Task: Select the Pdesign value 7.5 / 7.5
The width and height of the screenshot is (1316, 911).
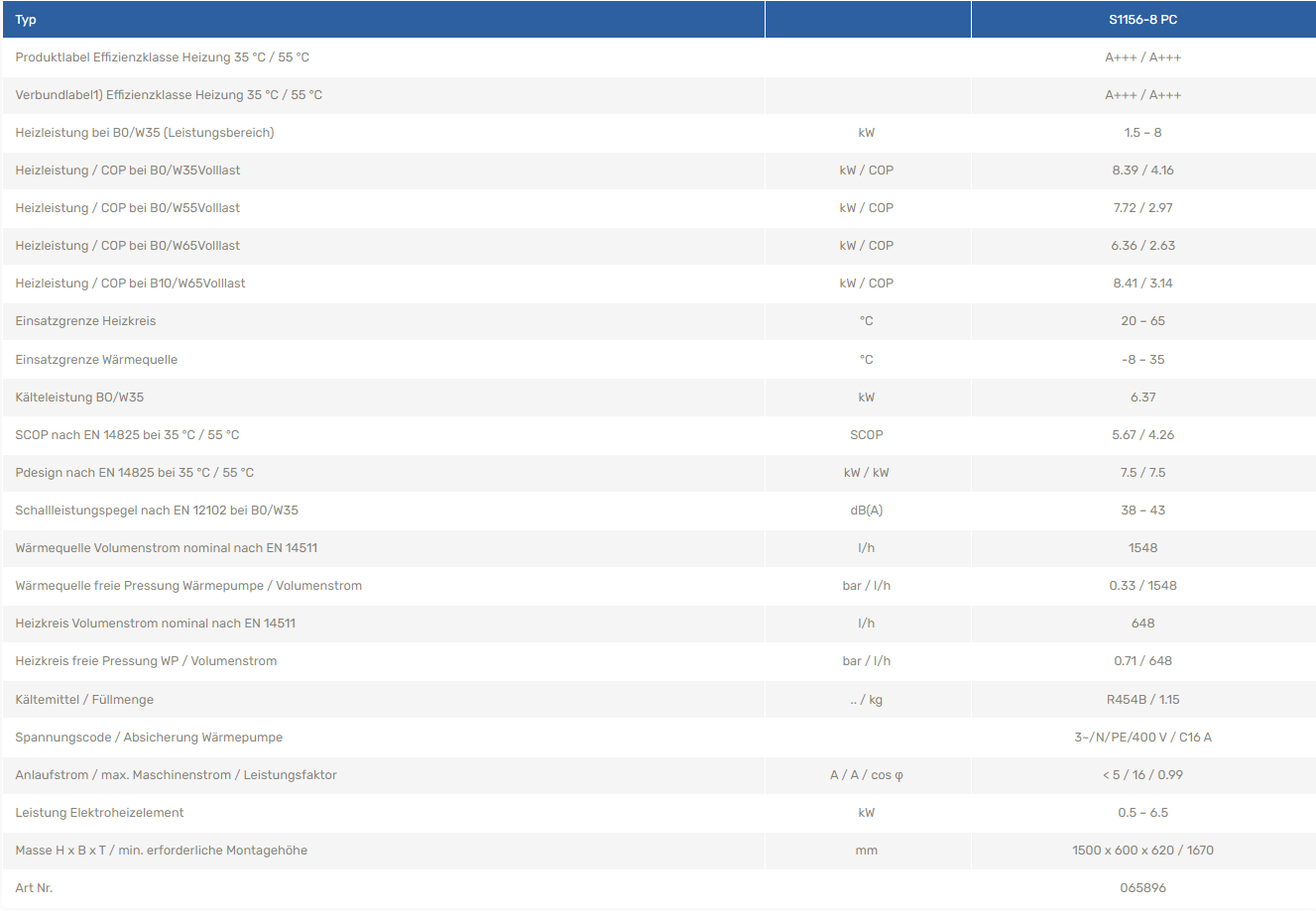Action: coord(1142,473)
